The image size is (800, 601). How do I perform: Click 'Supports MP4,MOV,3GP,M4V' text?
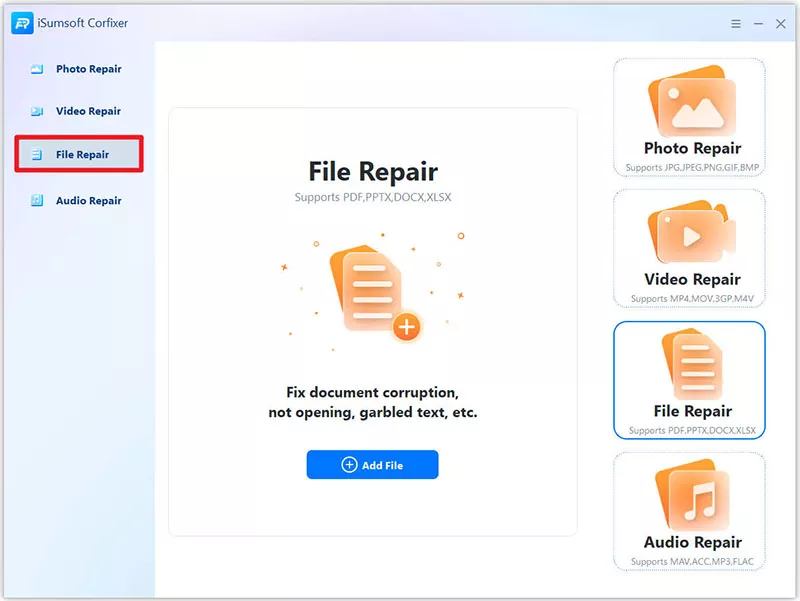(692, 298)
